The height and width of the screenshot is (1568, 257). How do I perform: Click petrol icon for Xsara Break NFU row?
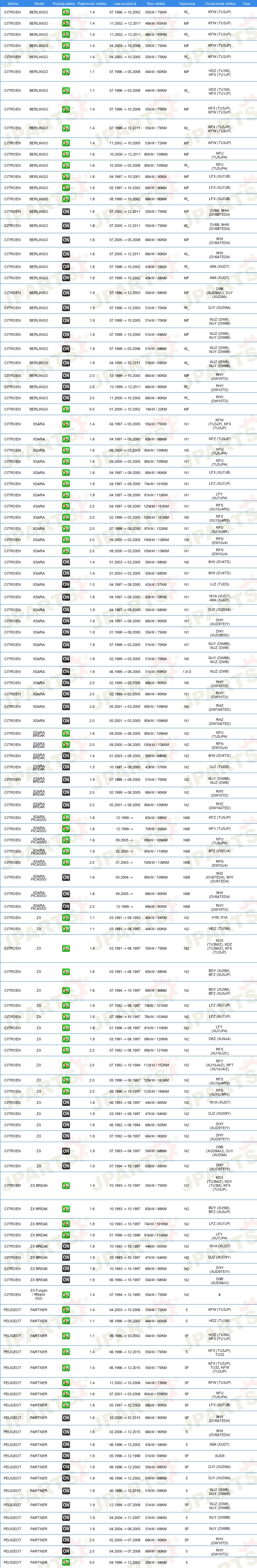66,734
